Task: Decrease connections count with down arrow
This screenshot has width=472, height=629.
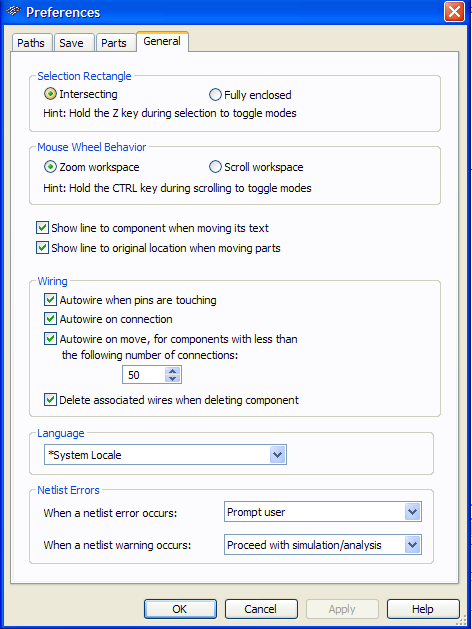Action: tap(173, 379)
